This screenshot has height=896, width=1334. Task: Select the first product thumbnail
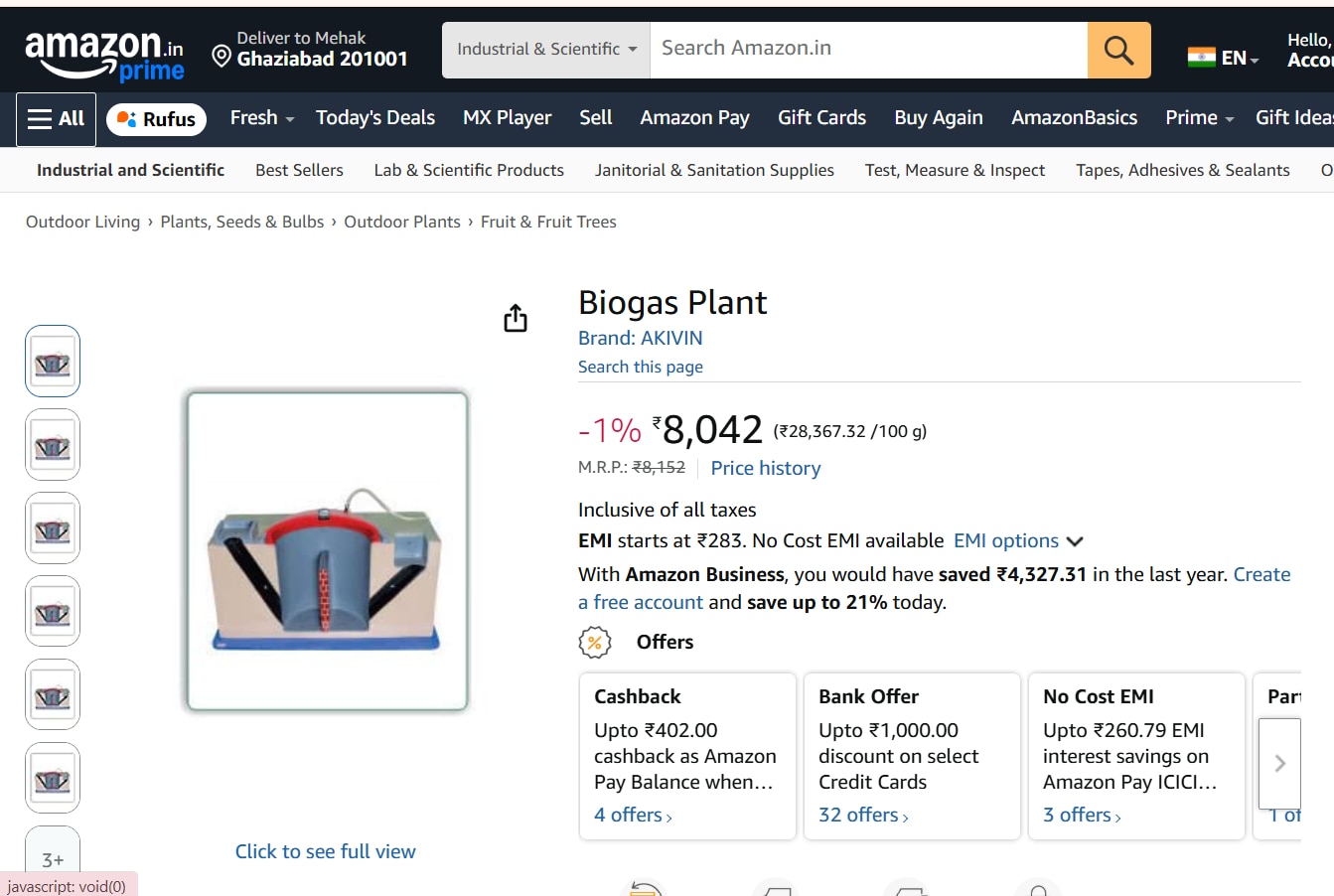53,362
